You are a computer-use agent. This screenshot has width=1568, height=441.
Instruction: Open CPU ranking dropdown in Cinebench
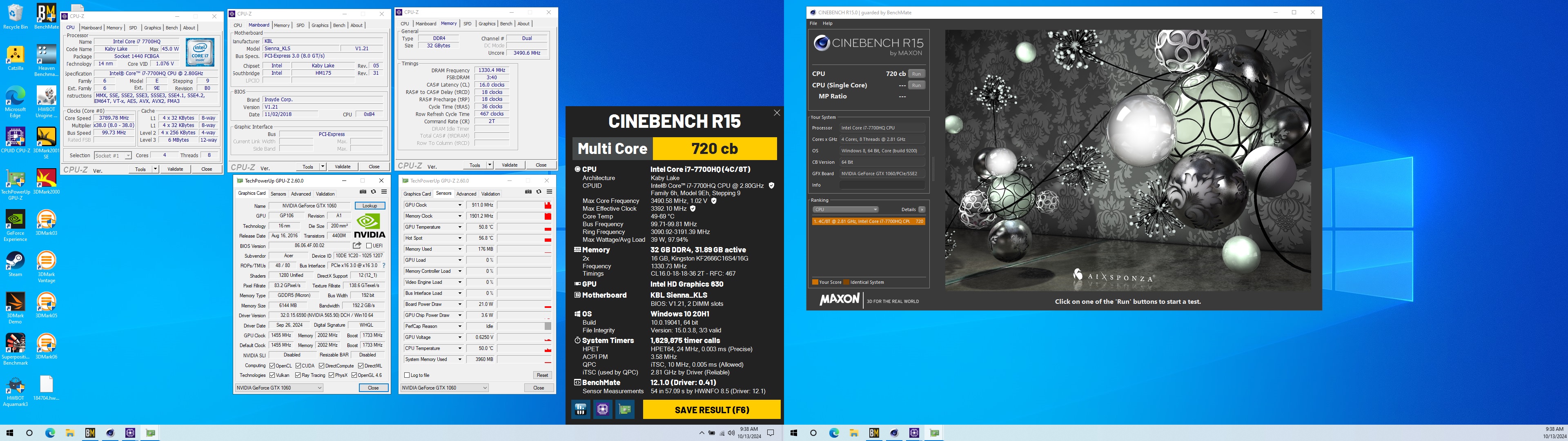coord(846,209)
